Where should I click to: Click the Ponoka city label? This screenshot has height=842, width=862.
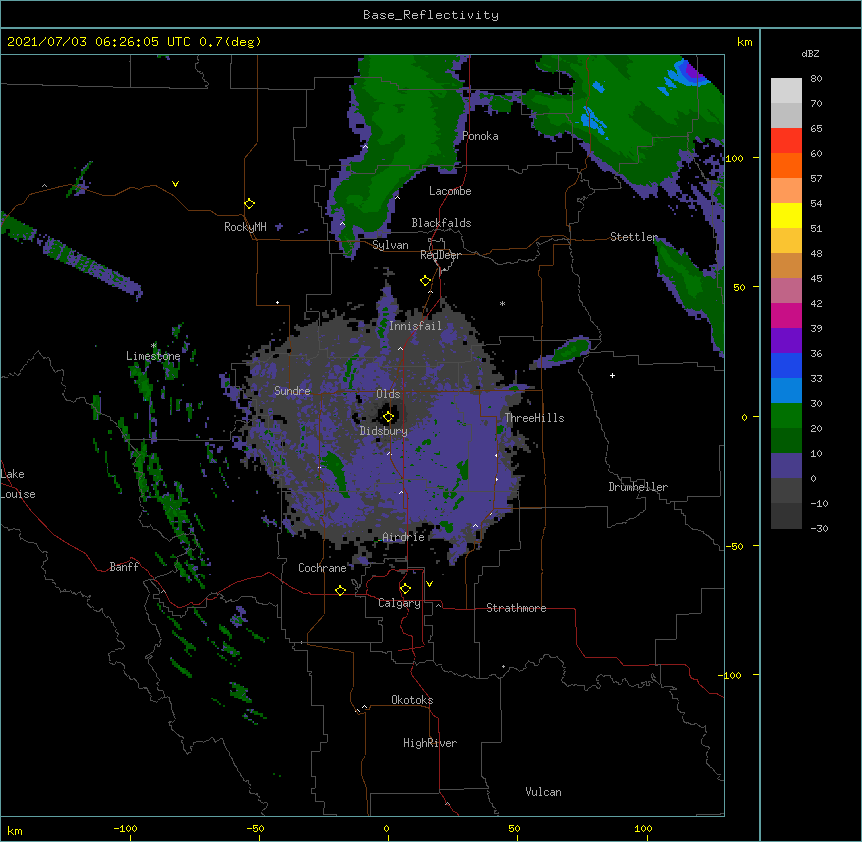pyautogui.click(x=480, y=136)
